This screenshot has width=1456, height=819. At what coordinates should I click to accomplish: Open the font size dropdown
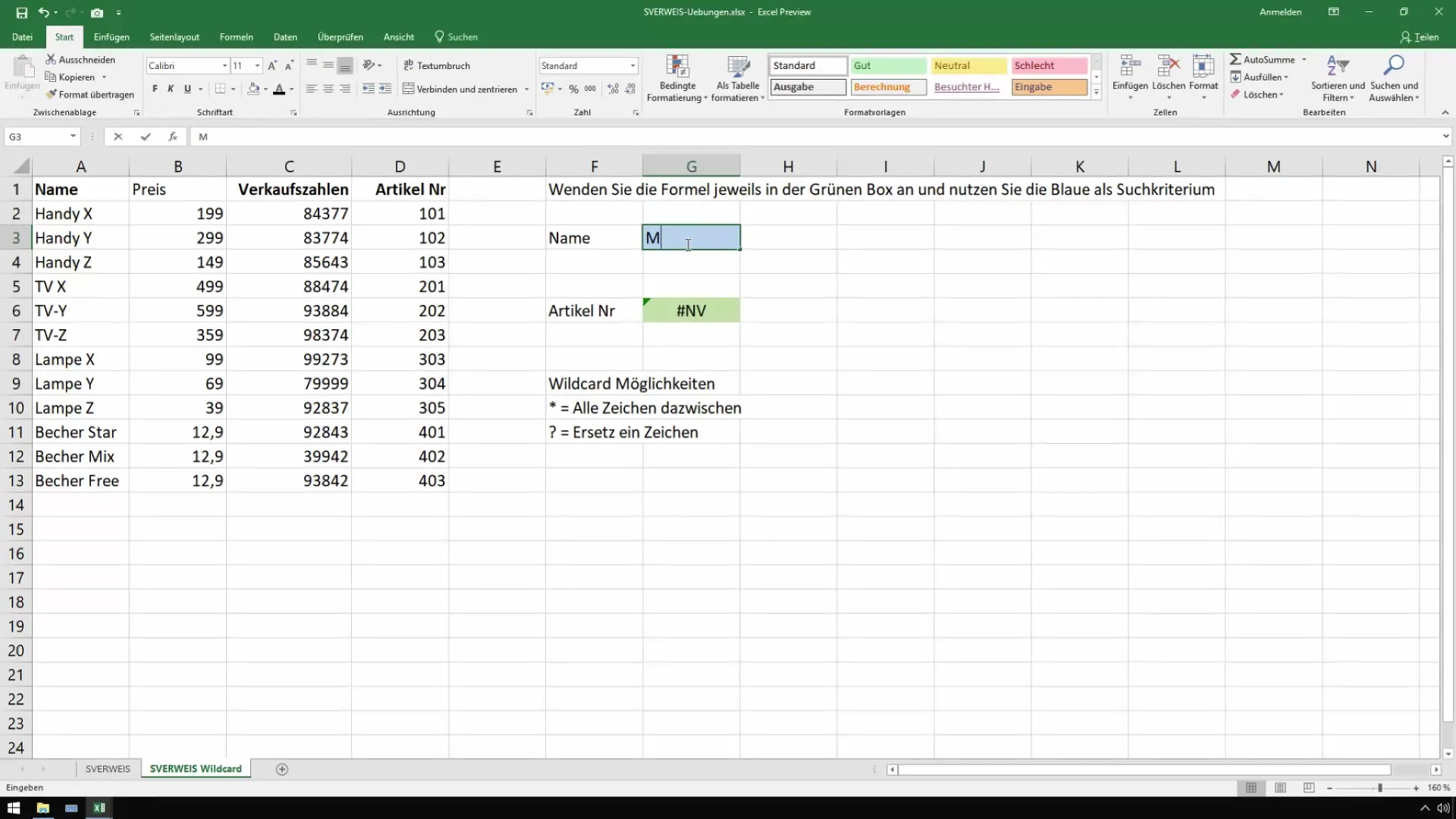(258, 66)
